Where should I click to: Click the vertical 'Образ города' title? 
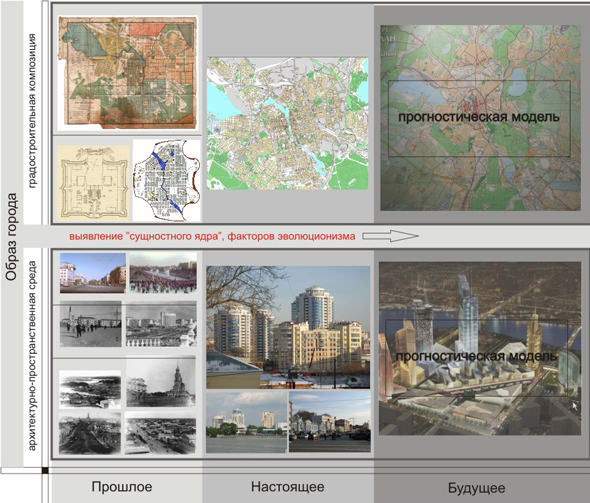pos(12,237)
